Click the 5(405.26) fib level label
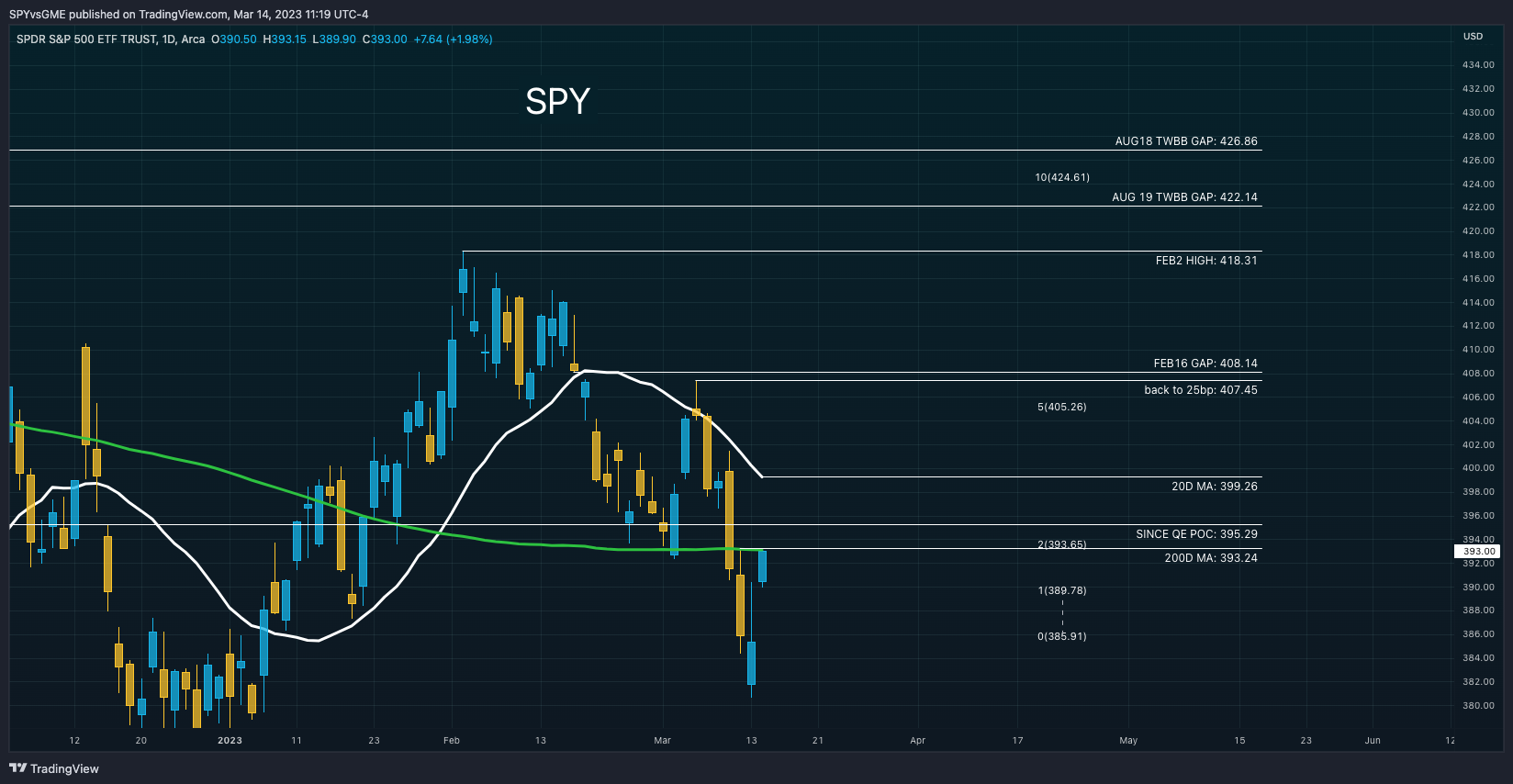This screenshot has width=1513, height=784. click(x=1062, y=407)
